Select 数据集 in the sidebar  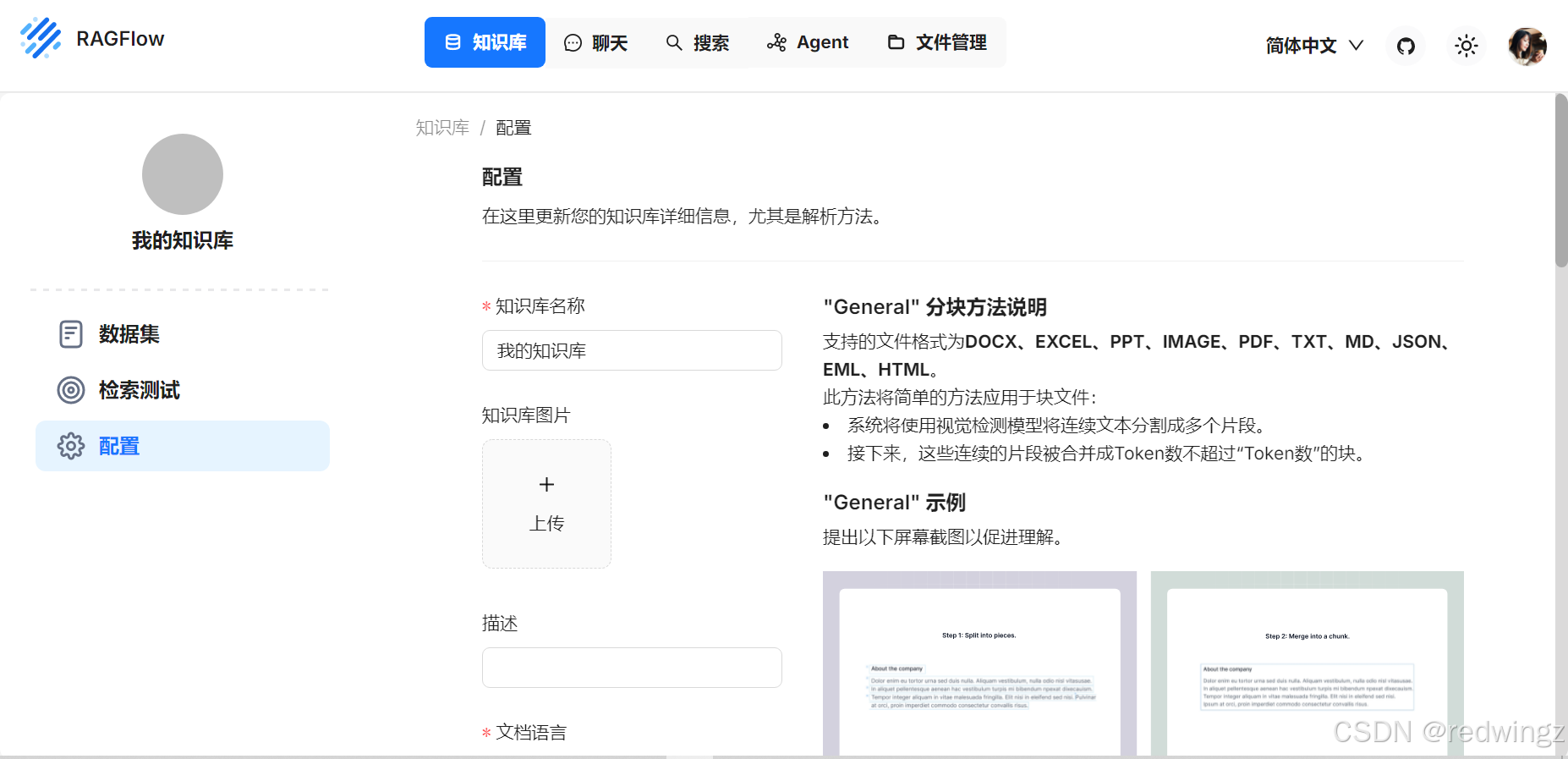(x=183, y=334)
